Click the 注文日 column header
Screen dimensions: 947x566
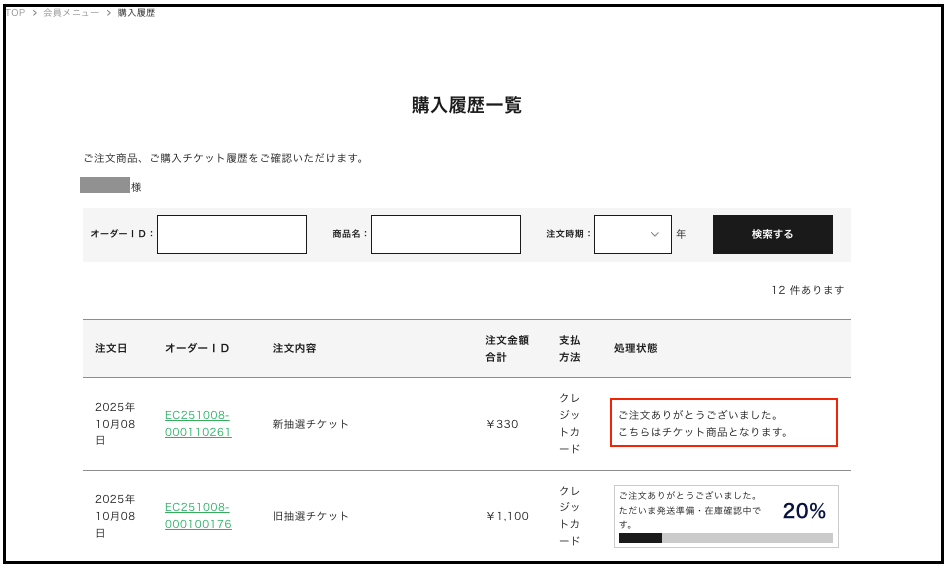(111, 348)
